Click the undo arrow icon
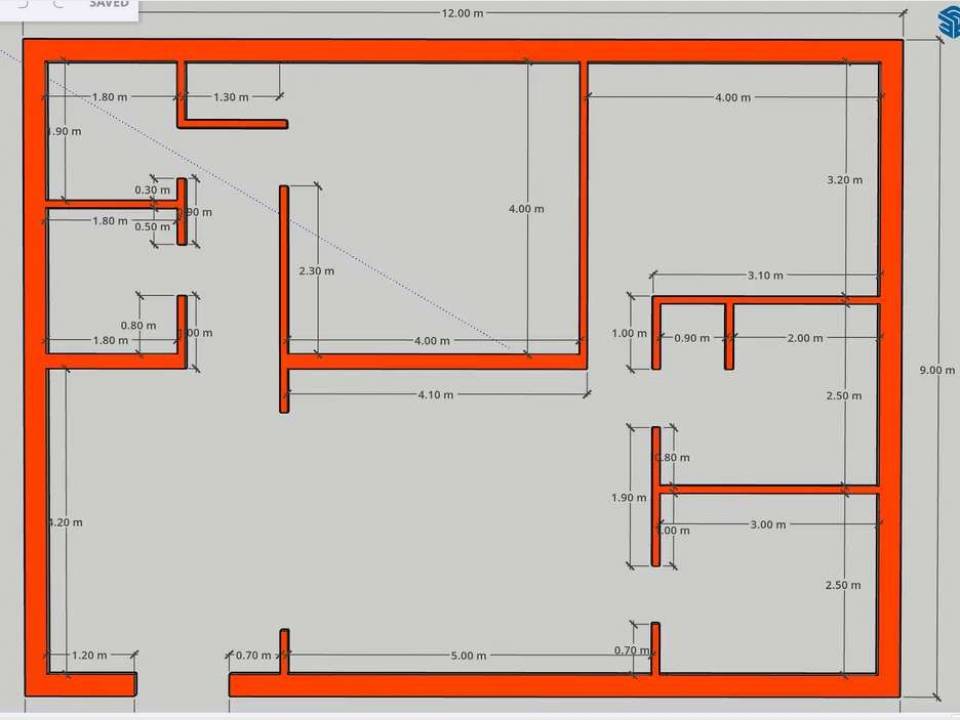Image resolution: width=960 pixels, height=720 pixels. [x=22, y=4]
